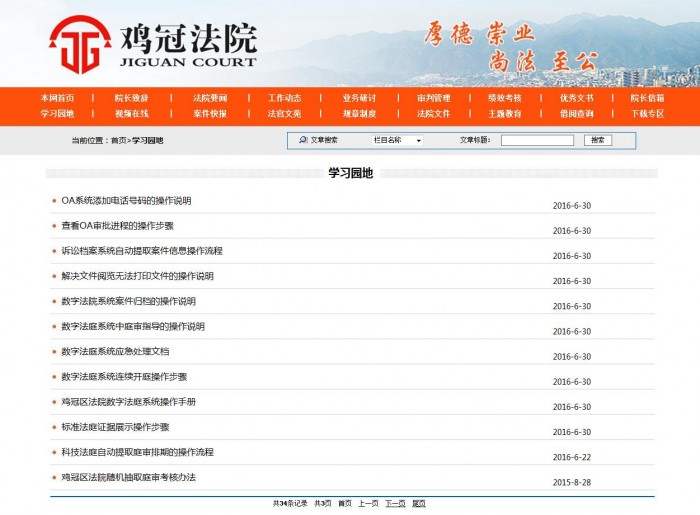Screen dimensions: 700x515
Task: Jump to last page via 尾页
Action: click(419, 503)
